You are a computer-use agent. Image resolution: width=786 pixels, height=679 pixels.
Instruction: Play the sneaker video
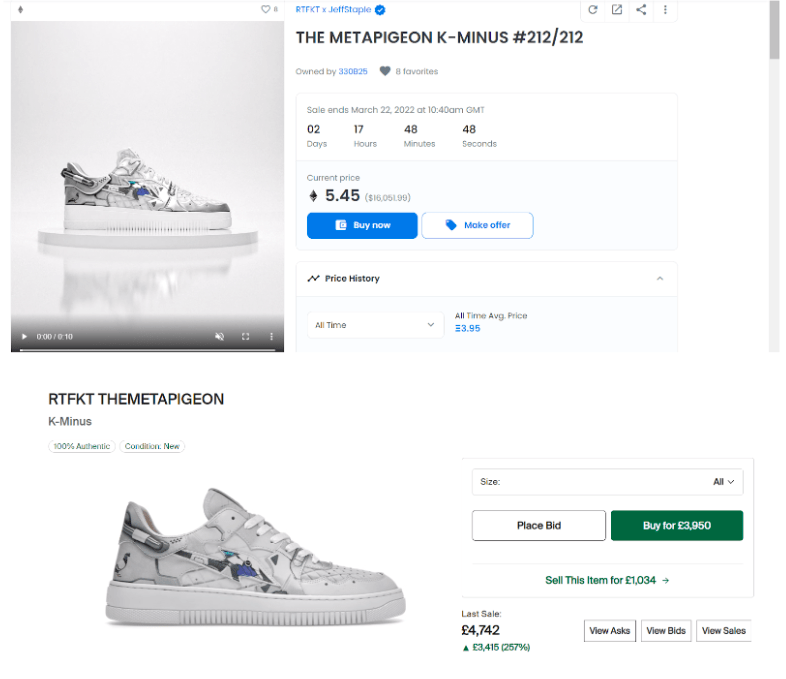[x=25, y=337]
